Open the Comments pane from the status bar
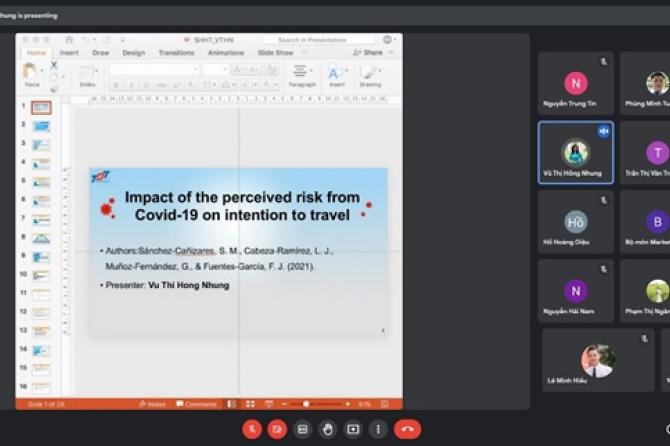Image resolution: width=670 pixels, height=446 pixels. click(x=197, y=404)
